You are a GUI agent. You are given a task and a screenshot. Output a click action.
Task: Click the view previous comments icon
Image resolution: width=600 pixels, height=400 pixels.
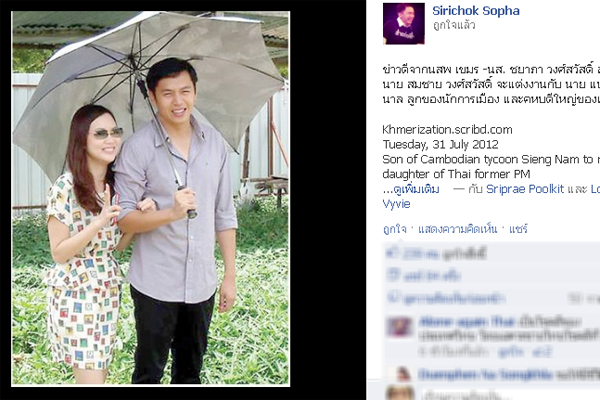[x=393, y=297]
